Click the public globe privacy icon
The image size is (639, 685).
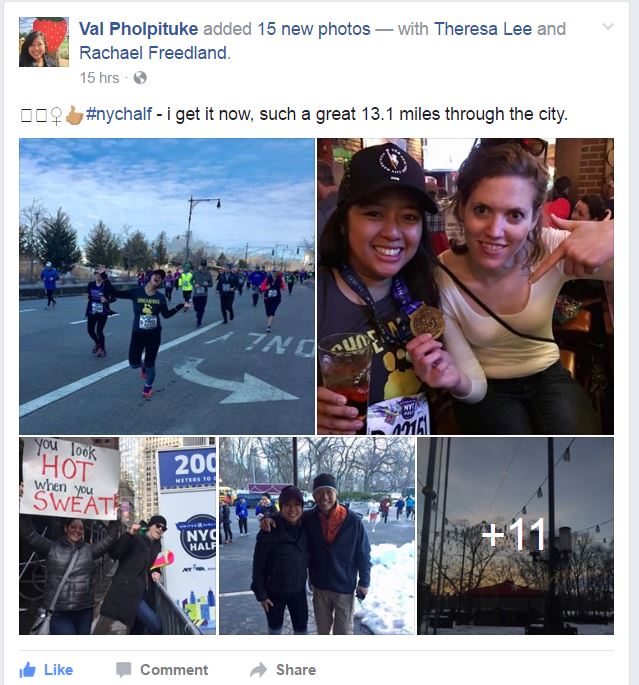(140, 78)
